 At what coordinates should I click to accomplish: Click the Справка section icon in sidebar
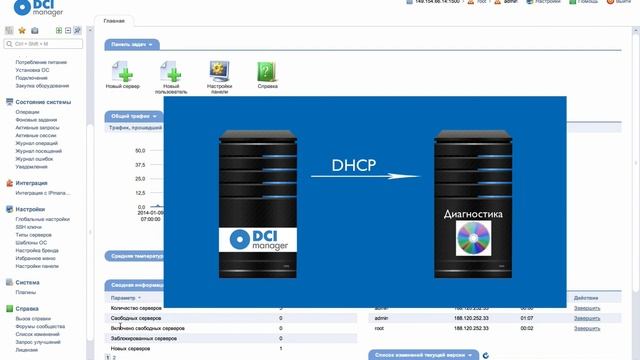click(x=9, y=309)
